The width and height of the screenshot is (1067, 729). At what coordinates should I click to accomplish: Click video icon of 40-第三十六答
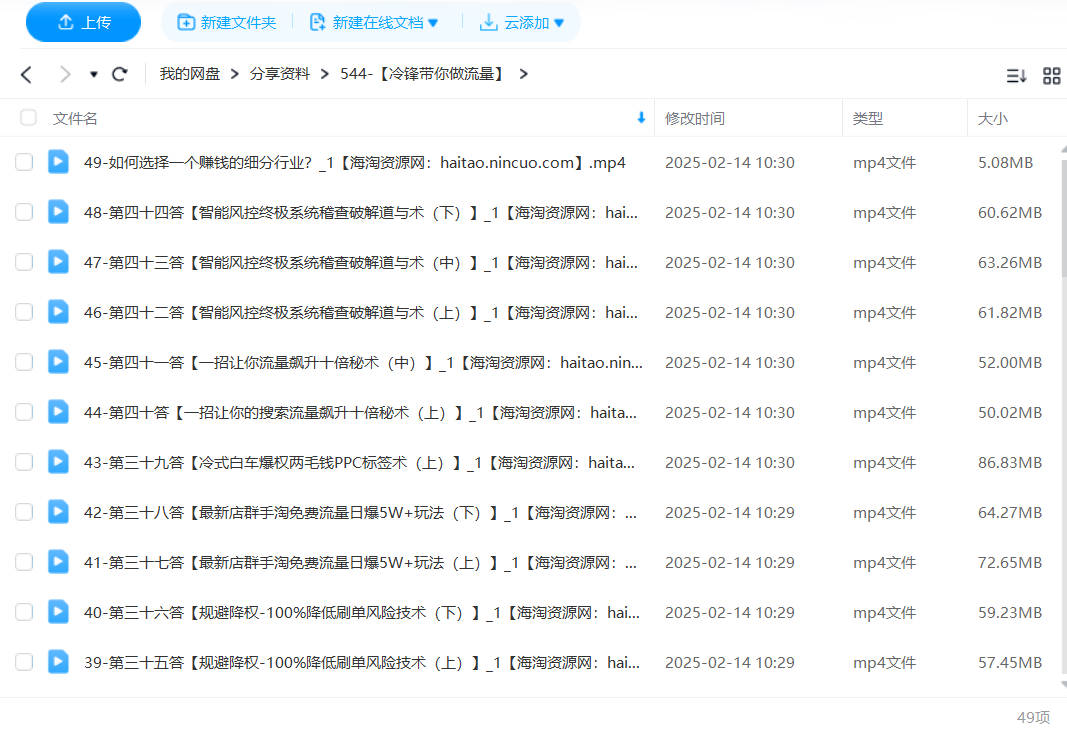tap(59, 611)
